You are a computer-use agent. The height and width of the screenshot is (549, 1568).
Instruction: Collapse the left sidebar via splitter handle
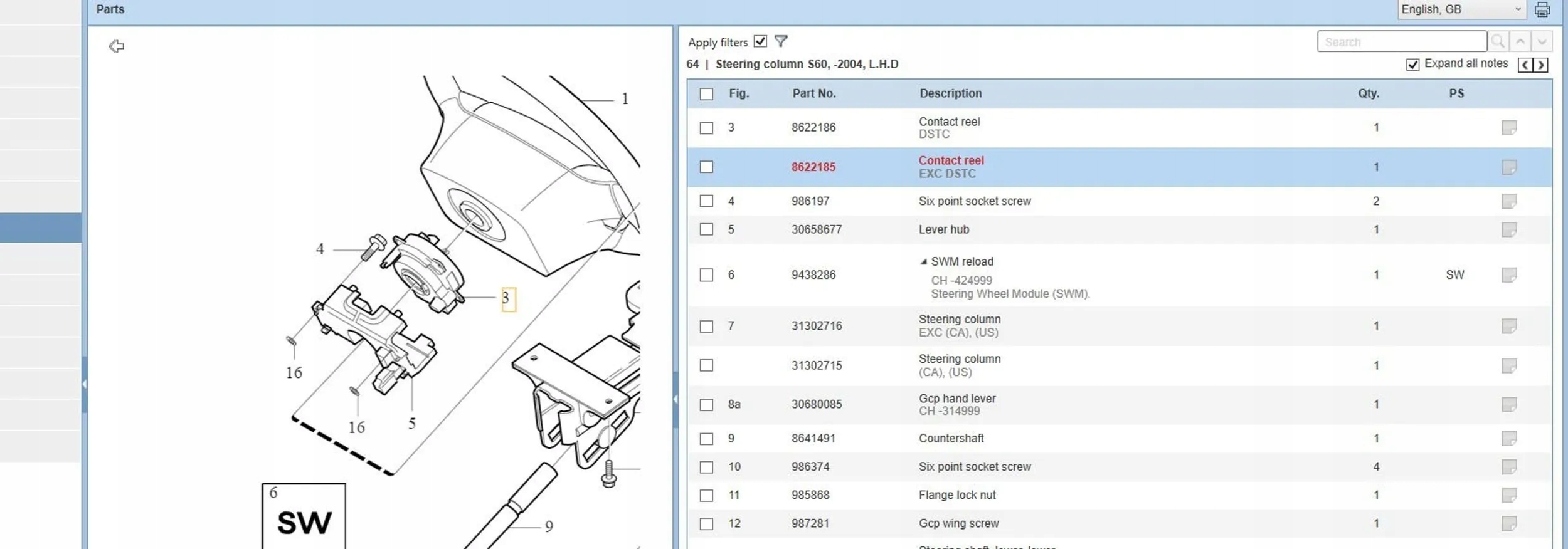[x=84, y=384]
